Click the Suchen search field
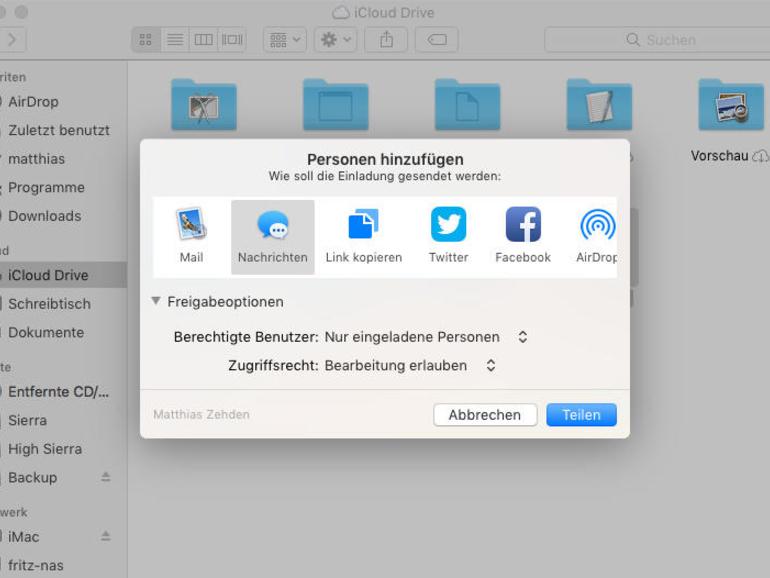Viewport: 770px width, 578px height. tap(657, 40)
